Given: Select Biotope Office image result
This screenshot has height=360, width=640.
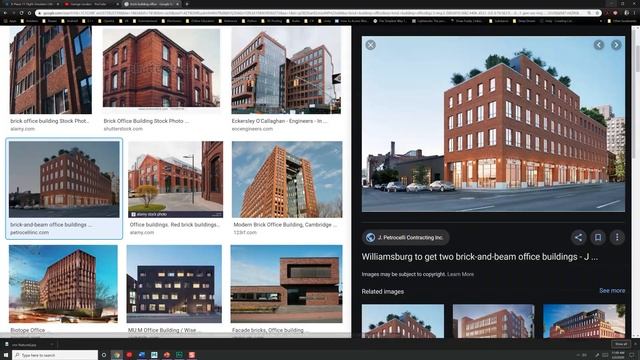Looking at the screenshot, I should tap(63, 284).
